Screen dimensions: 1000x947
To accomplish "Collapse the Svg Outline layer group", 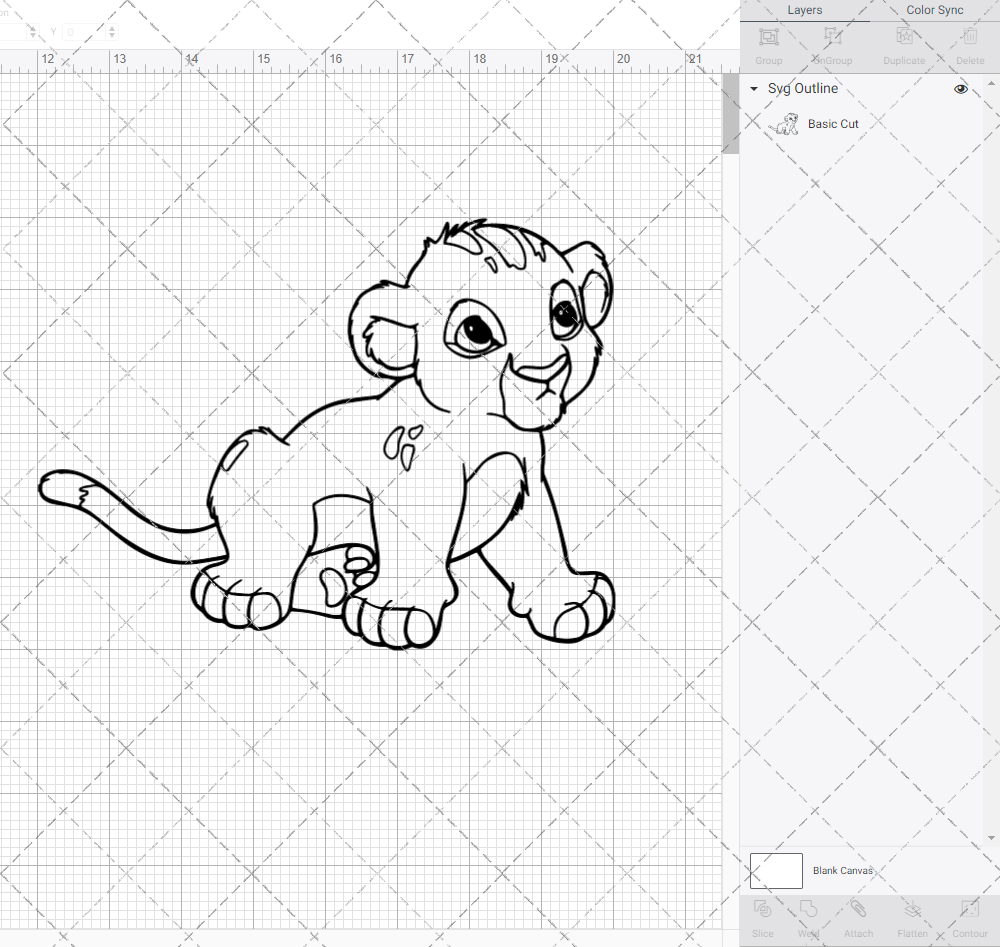I will 754,89.
